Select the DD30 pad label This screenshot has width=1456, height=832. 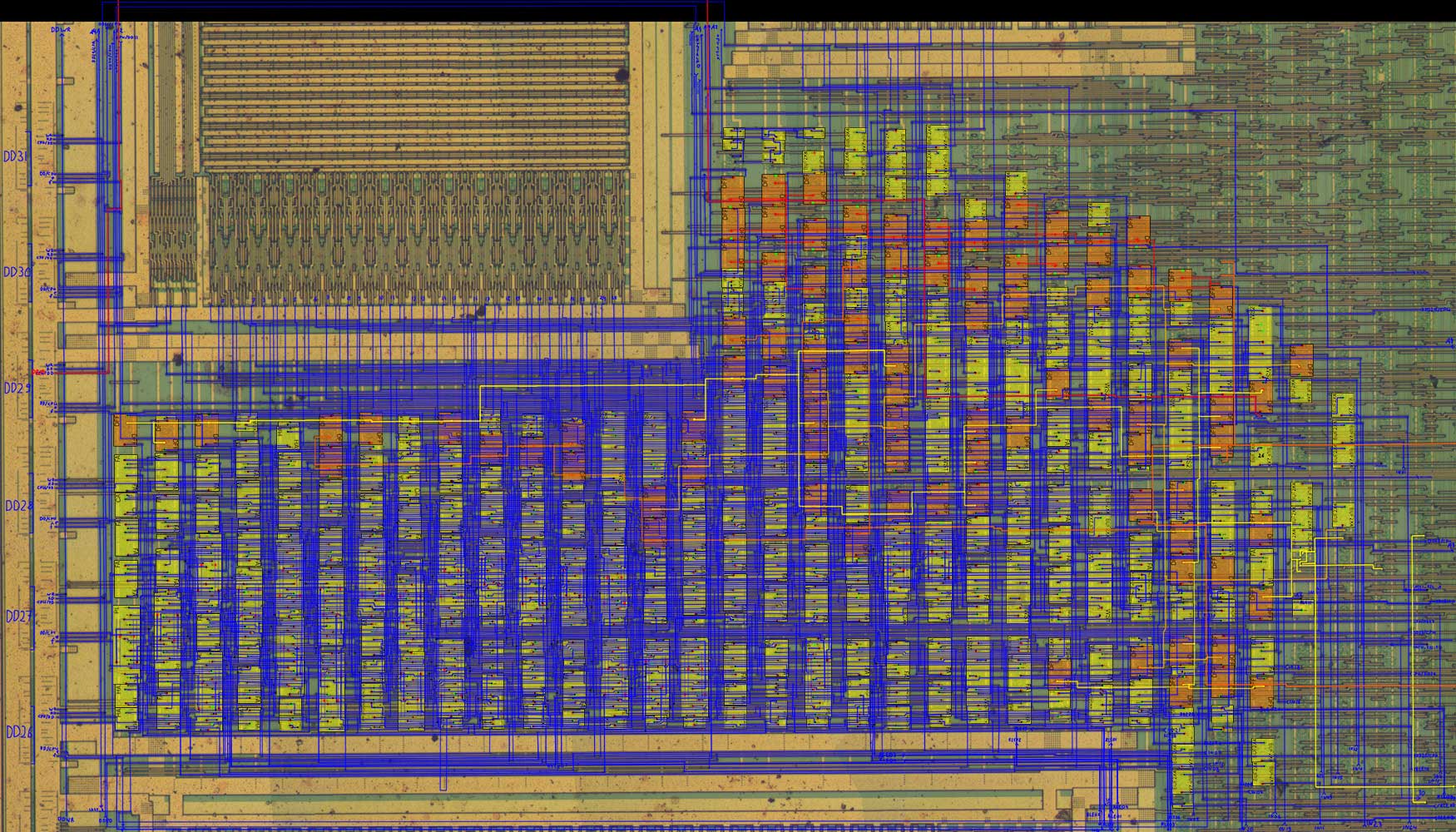tap(17, 272)
